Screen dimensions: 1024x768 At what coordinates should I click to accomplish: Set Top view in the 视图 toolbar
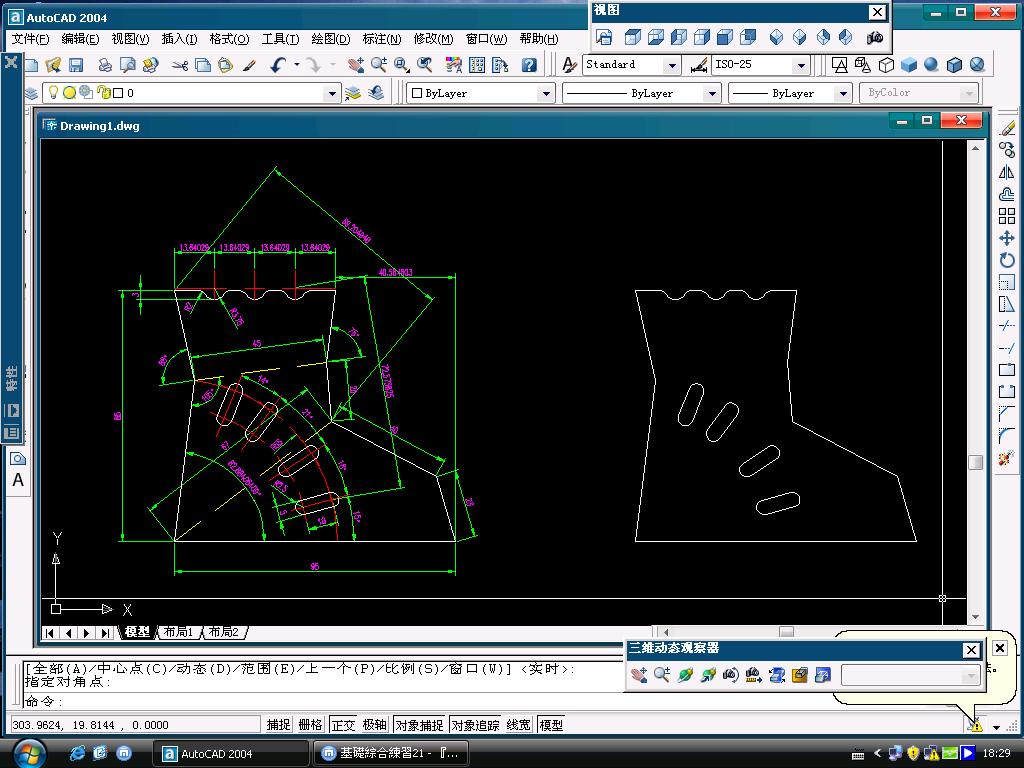tap(632, 37)
